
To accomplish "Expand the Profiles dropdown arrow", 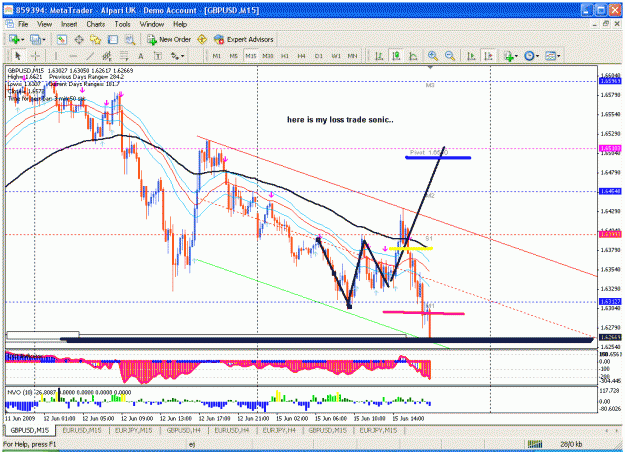I will 43,39.
